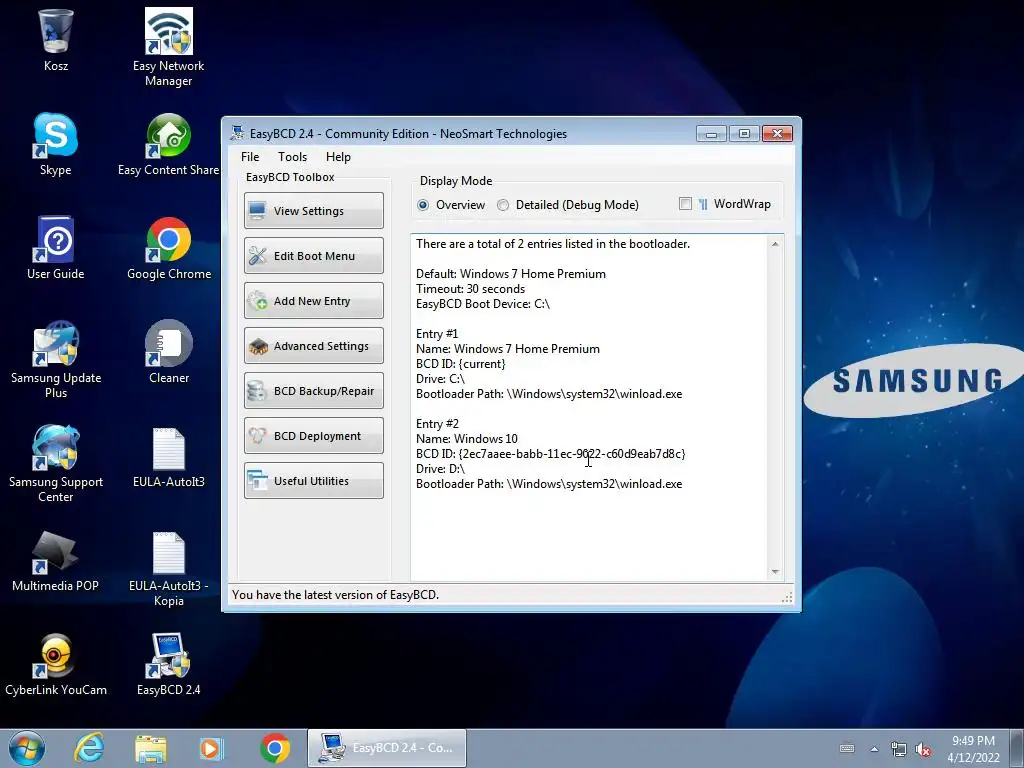The width and height of the screenshot is (1024, 768).
Task: Click the Add New Entry button
Action: tap(314, 300)
